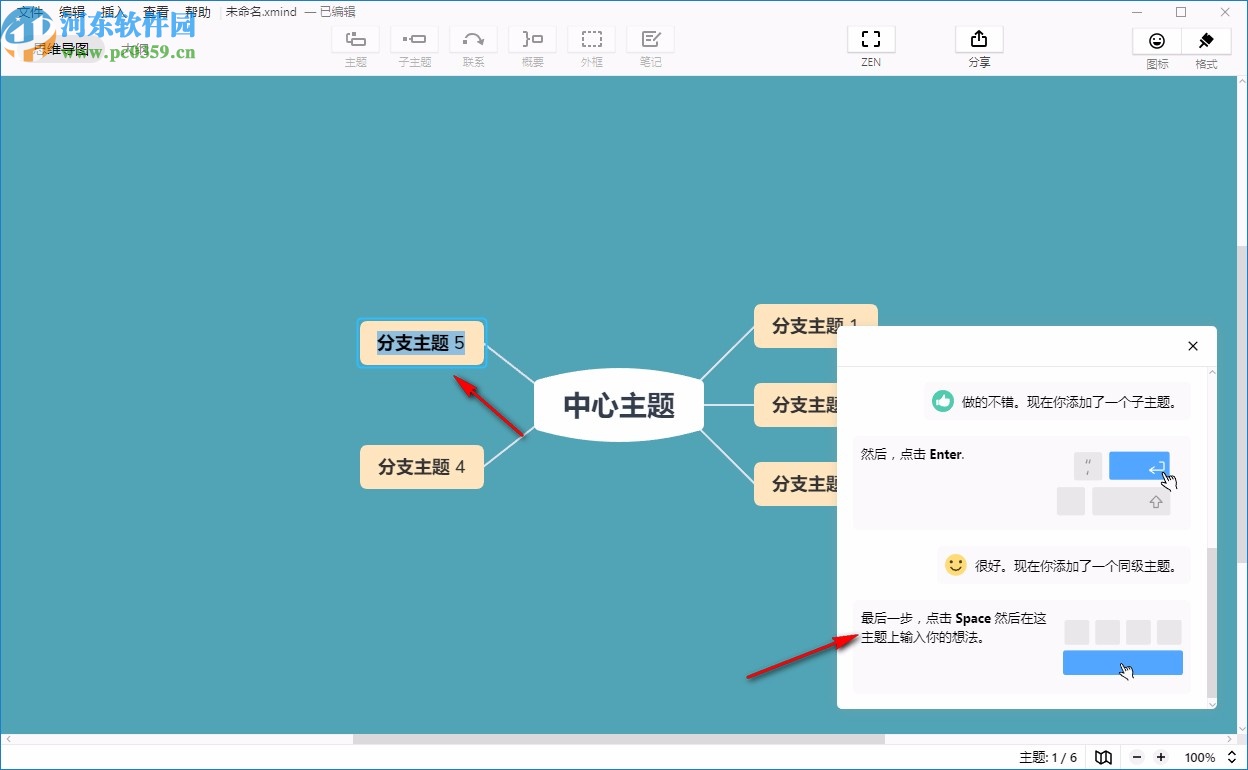Viewport: 1248px width, 770px height.
Task: Open the zoom level selector chevron
Action: (x=1232, y=758)
